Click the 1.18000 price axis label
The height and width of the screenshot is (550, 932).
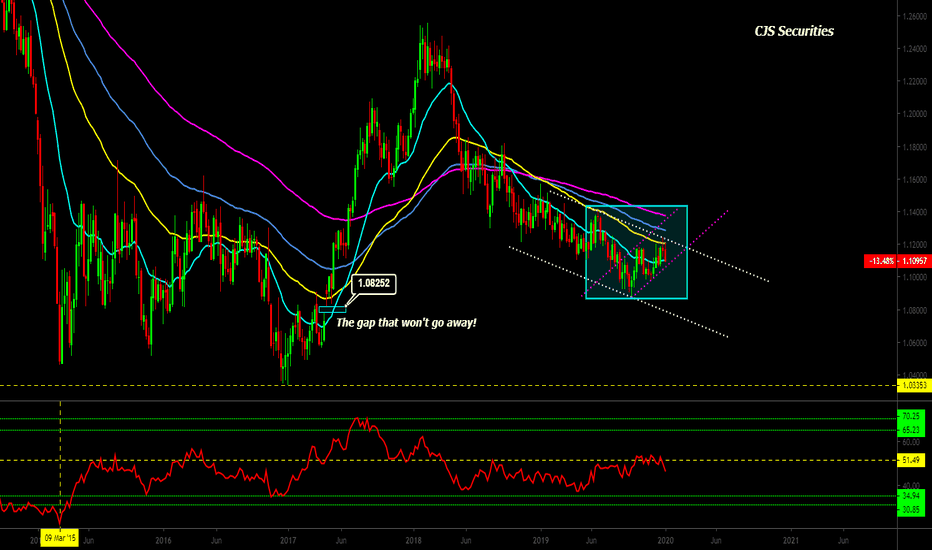(913, 147)
